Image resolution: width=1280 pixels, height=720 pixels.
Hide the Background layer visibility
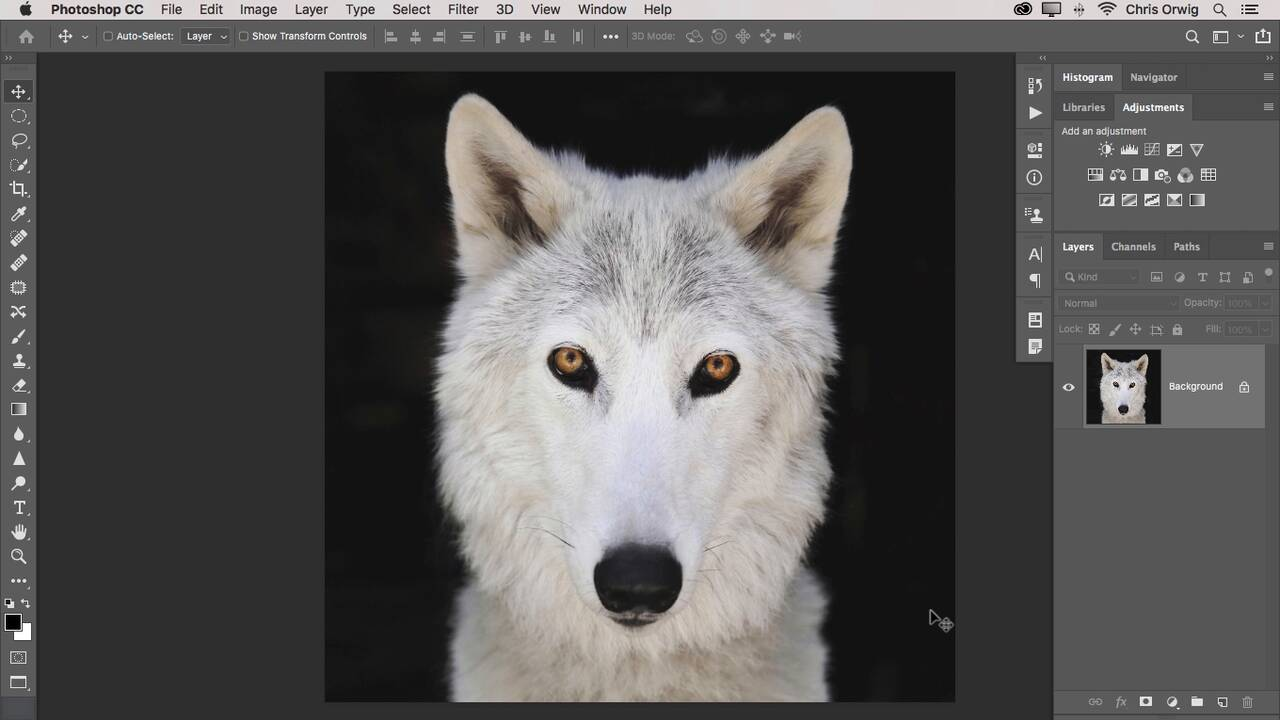coord(1068,387)
